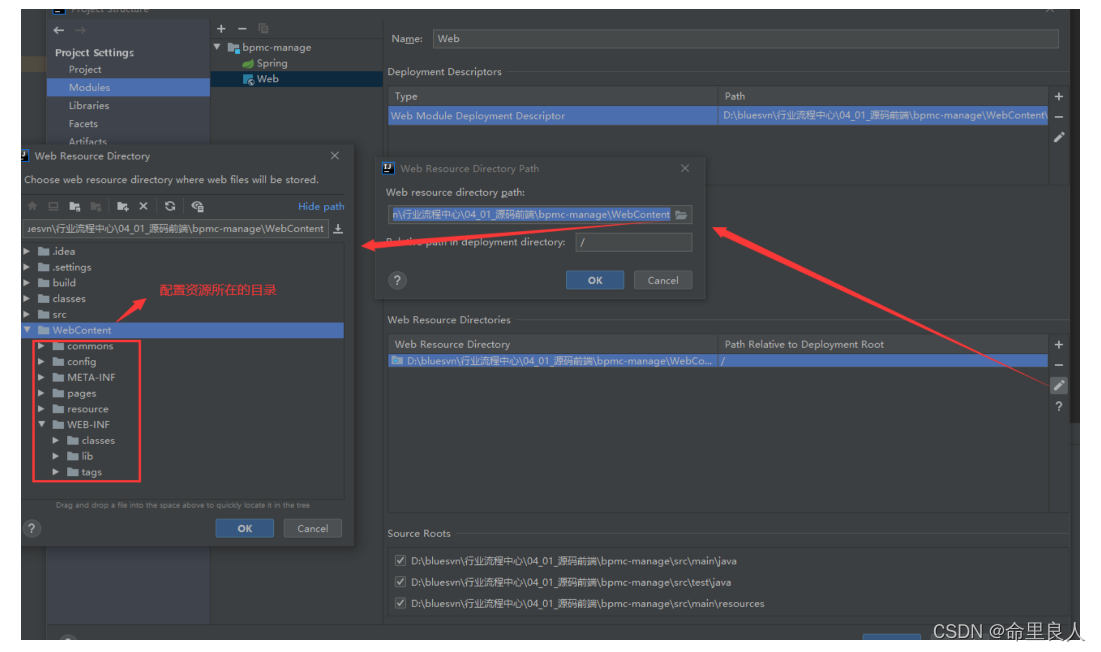Expand the commons folder
Image resolution: width=1101 pixels, height=652 pixels.
[41, 346]
